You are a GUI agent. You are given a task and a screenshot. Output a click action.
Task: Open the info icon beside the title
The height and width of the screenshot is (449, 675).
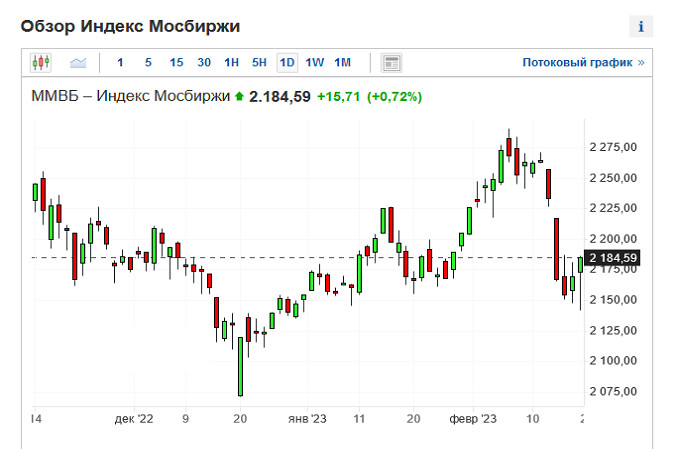pyautogui.click(x=640, y=26)
